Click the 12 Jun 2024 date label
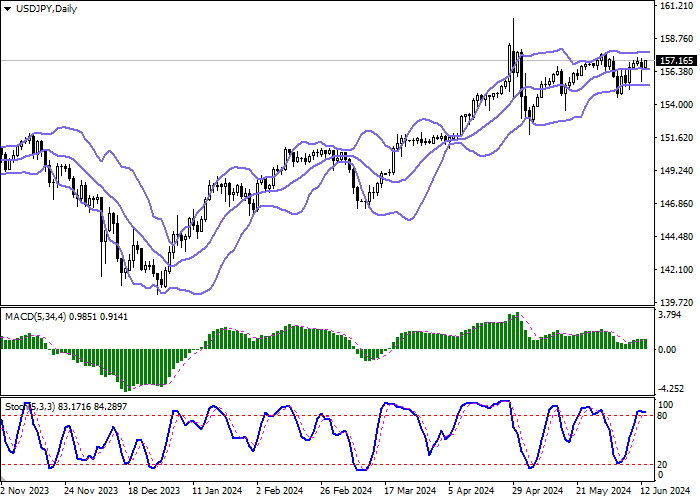Screen dimensions: 700x500 click(x=666, y=491)
